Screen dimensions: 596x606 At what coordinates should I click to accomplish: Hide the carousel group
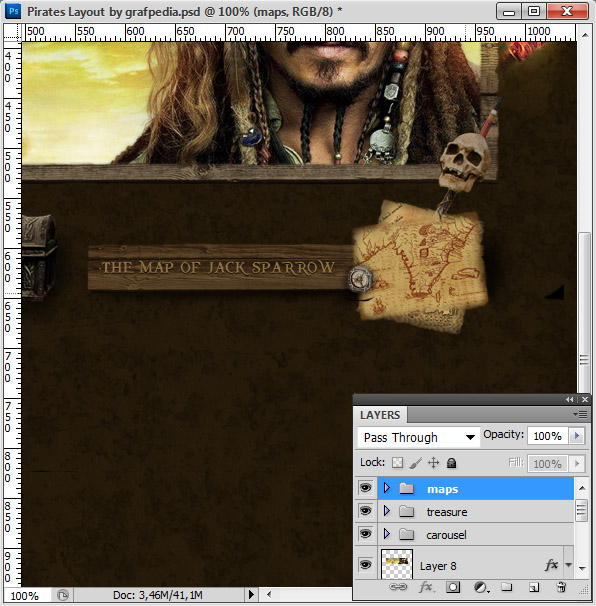pyautogui.click(x=365, y=534)
